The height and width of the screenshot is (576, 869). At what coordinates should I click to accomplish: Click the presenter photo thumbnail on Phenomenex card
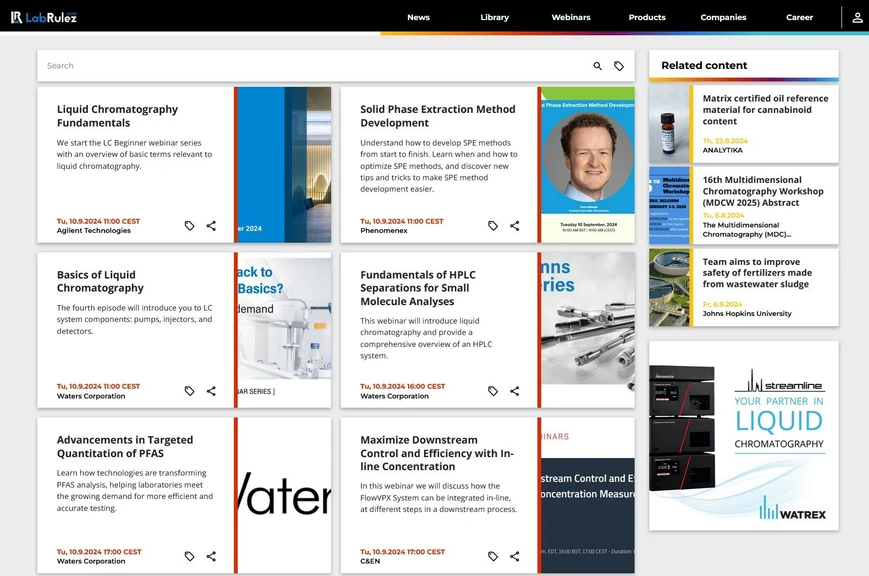(587, 165)
